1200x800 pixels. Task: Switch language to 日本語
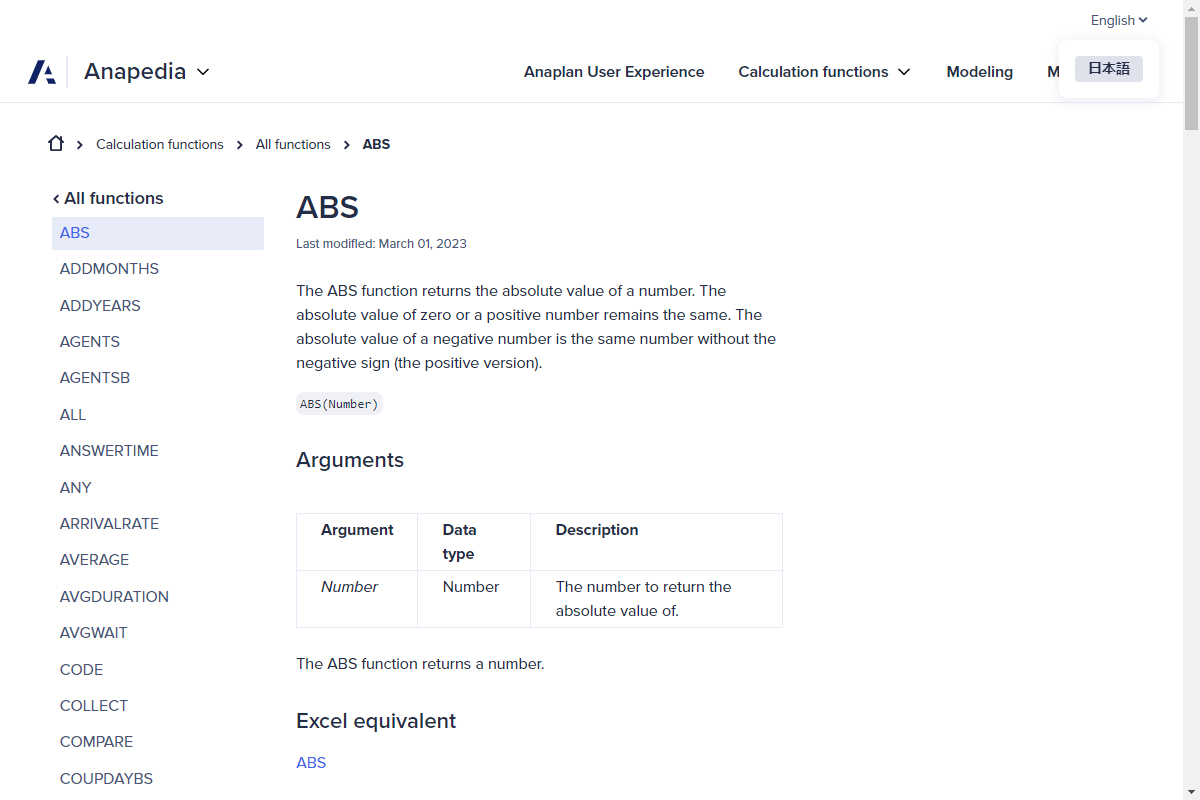[1108, 69]
